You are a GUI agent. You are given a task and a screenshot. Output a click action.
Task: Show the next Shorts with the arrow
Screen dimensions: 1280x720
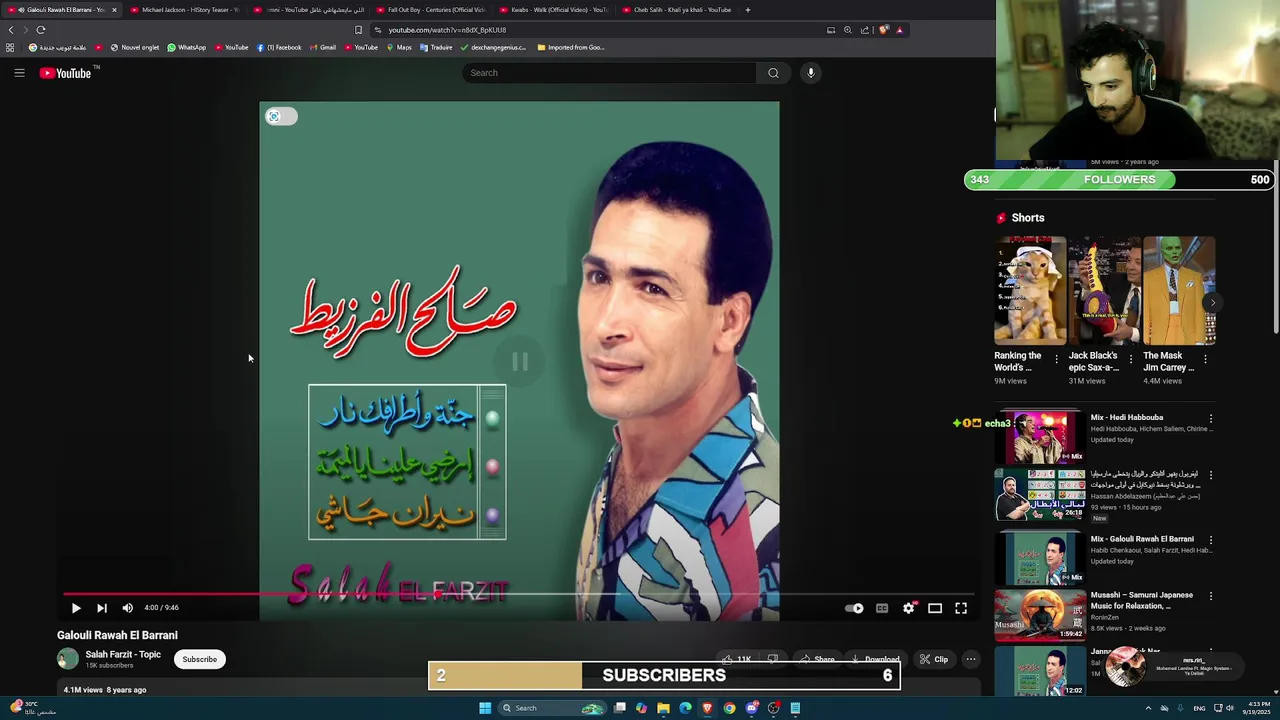[1213, 302]
